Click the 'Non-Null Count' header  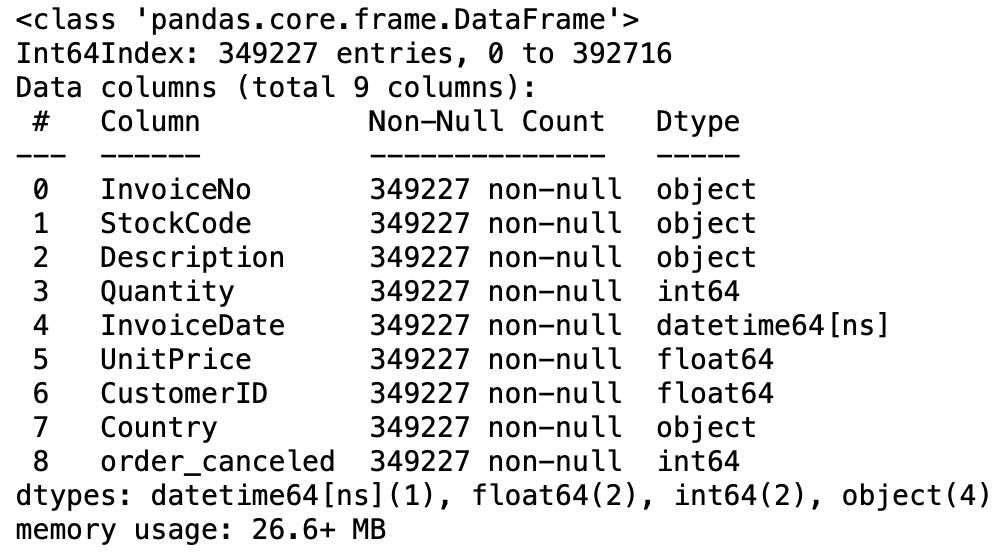coord(487,122)
